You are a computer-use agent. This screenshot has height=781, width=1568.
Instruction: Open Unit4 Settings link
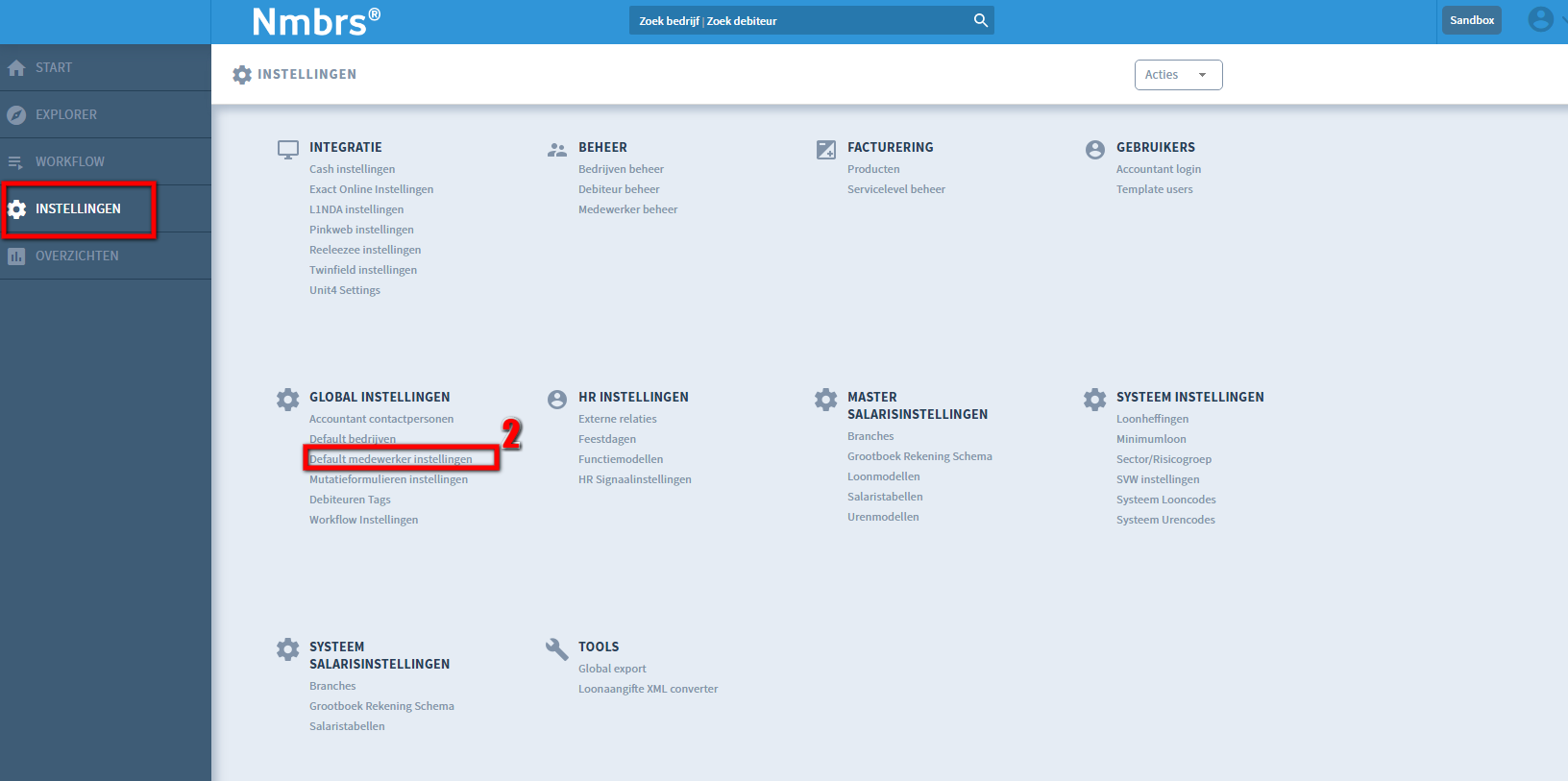tap(345, 290)
